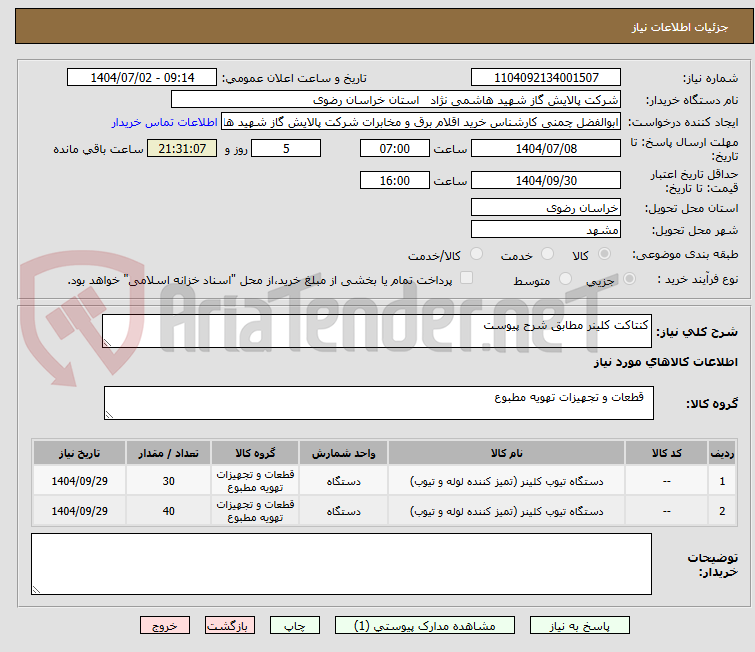Click the کد کالا column header

[666, 453]
